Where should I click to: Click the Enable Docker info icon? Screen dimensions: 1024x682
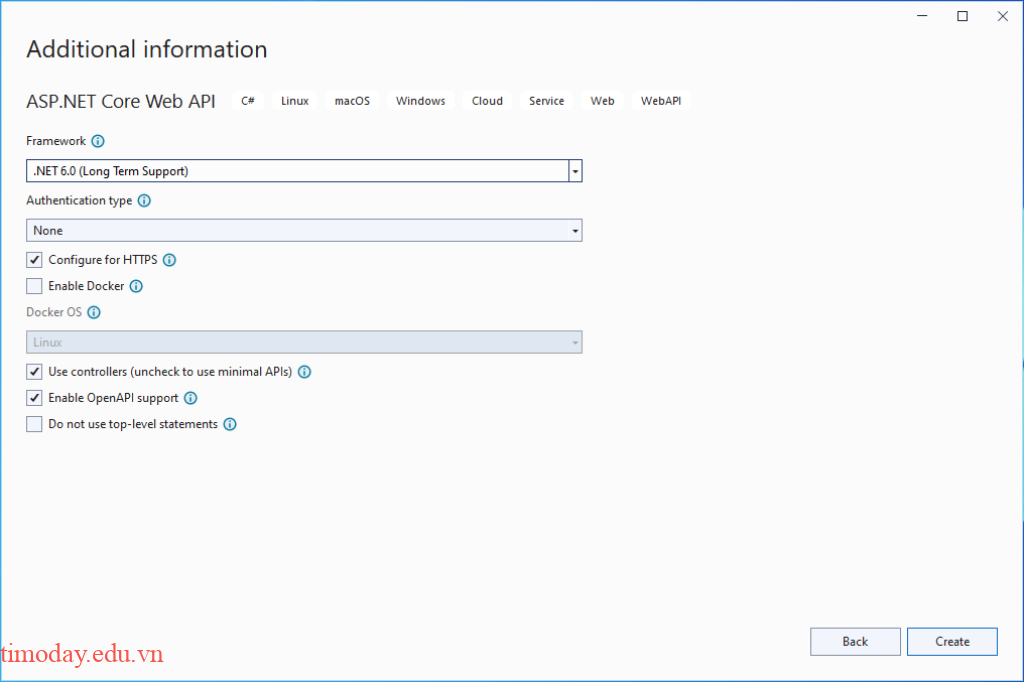point(138,286)
